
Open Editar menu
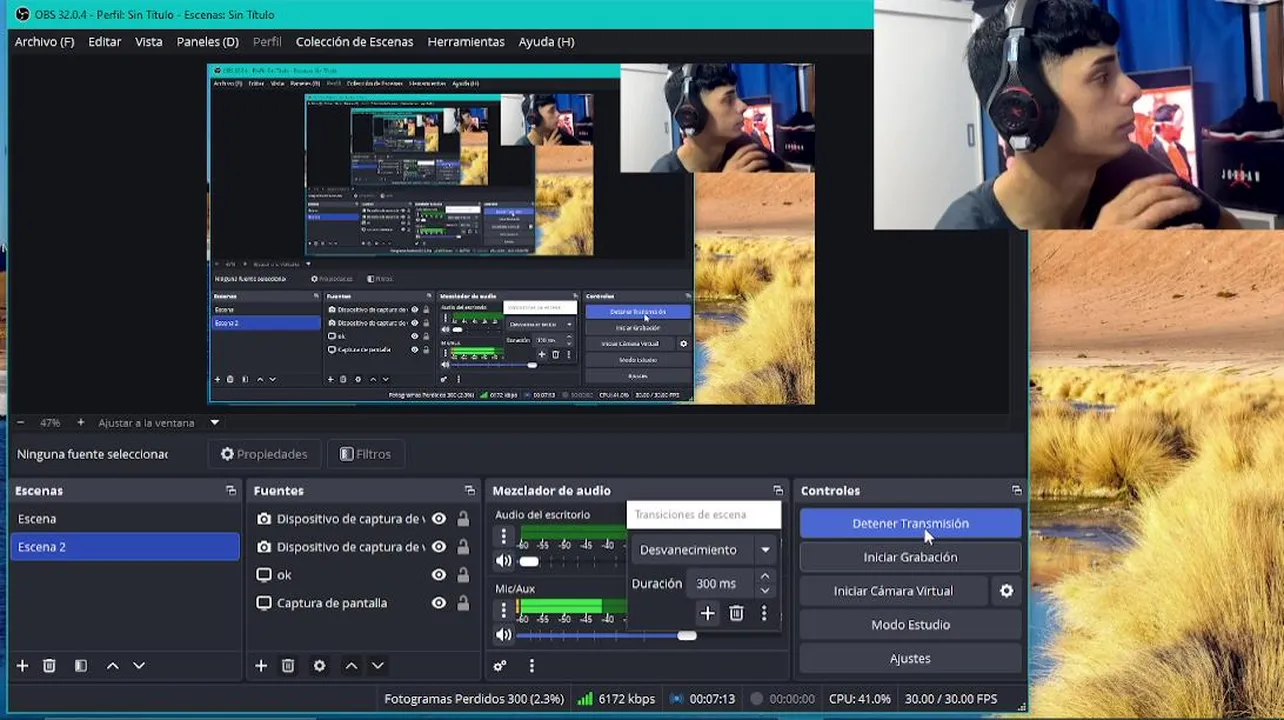[x=104, y=42]
